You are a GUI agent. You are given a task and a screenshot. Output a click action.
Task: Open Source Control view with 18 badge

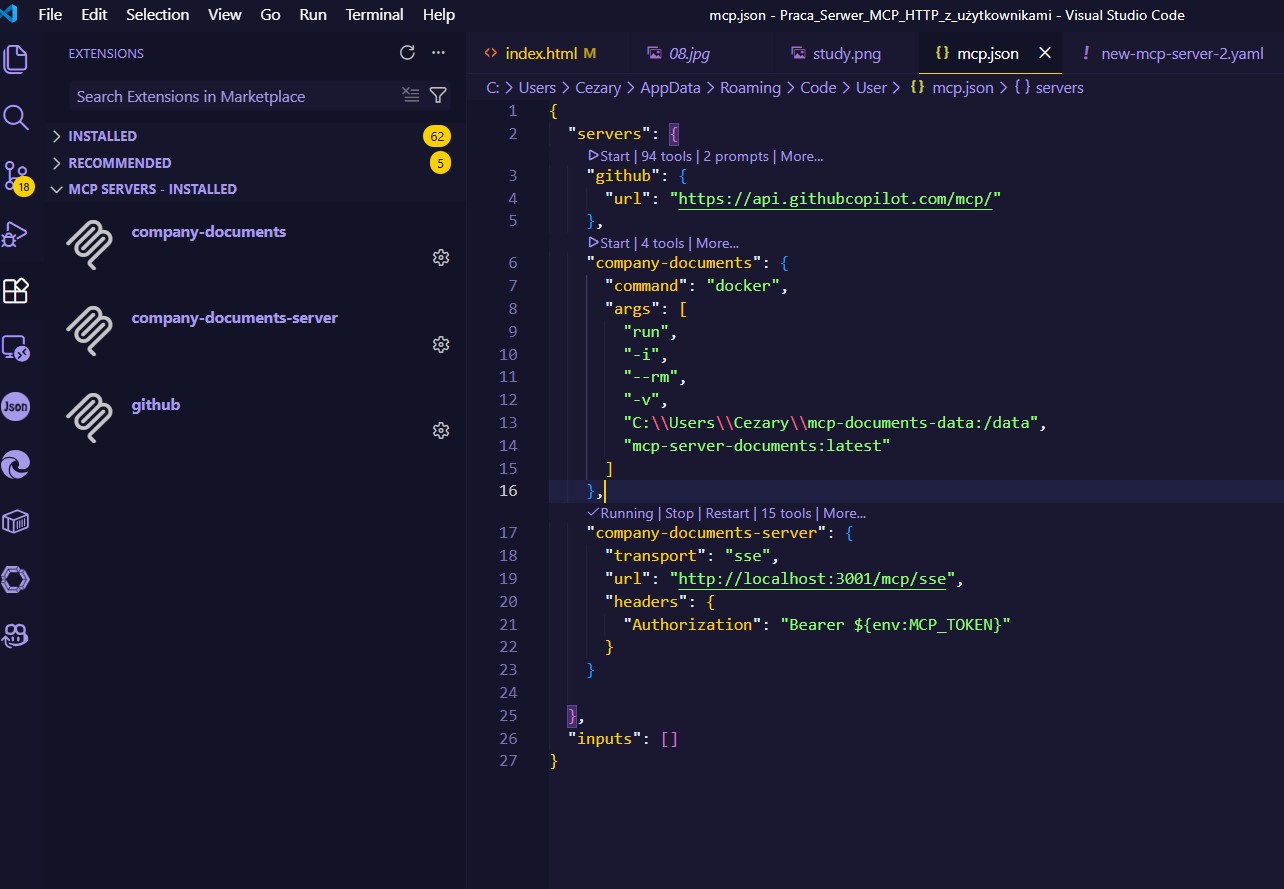coord(17,177)
